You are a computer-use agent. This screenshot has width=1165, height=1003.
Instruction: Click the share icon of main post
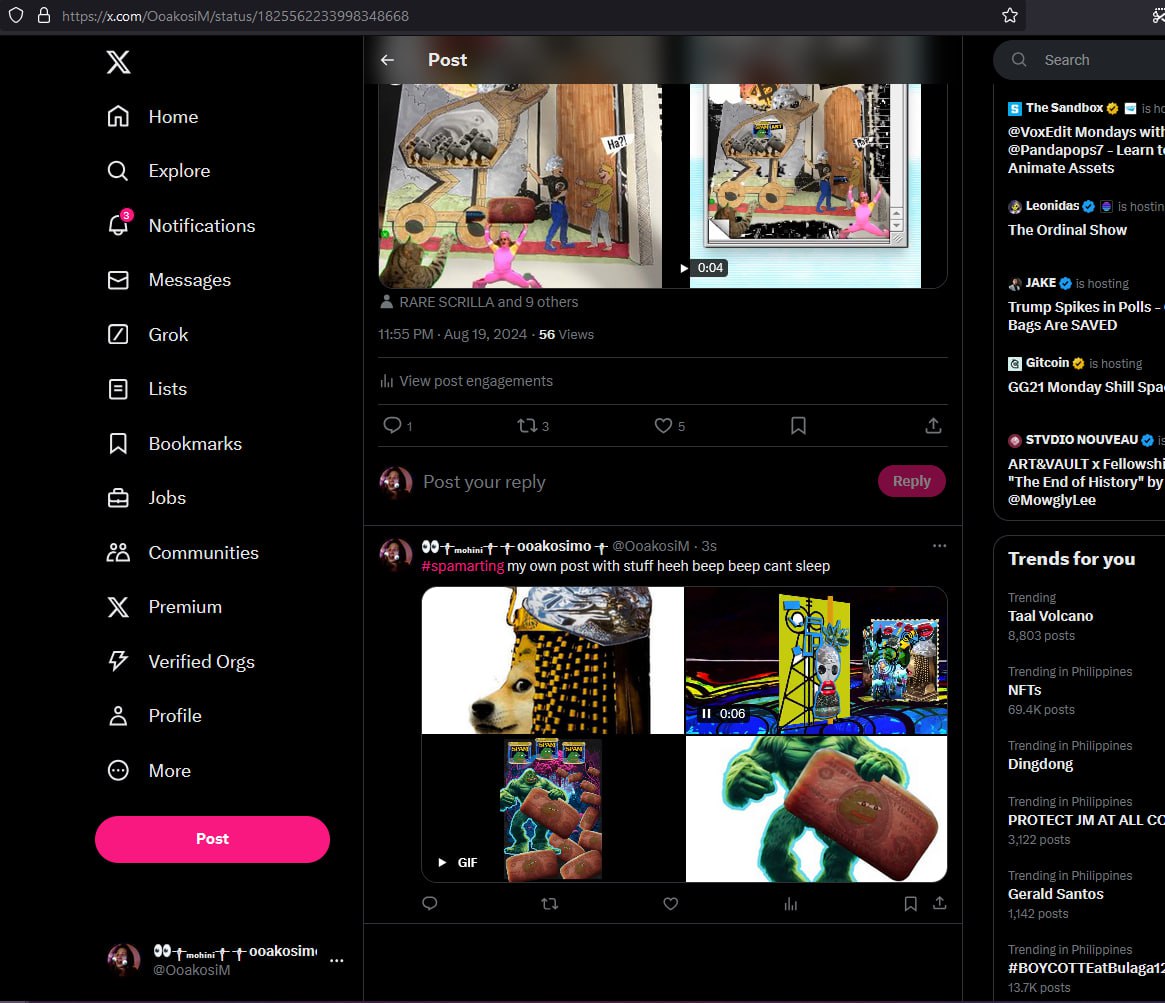[x=933, y=425]
